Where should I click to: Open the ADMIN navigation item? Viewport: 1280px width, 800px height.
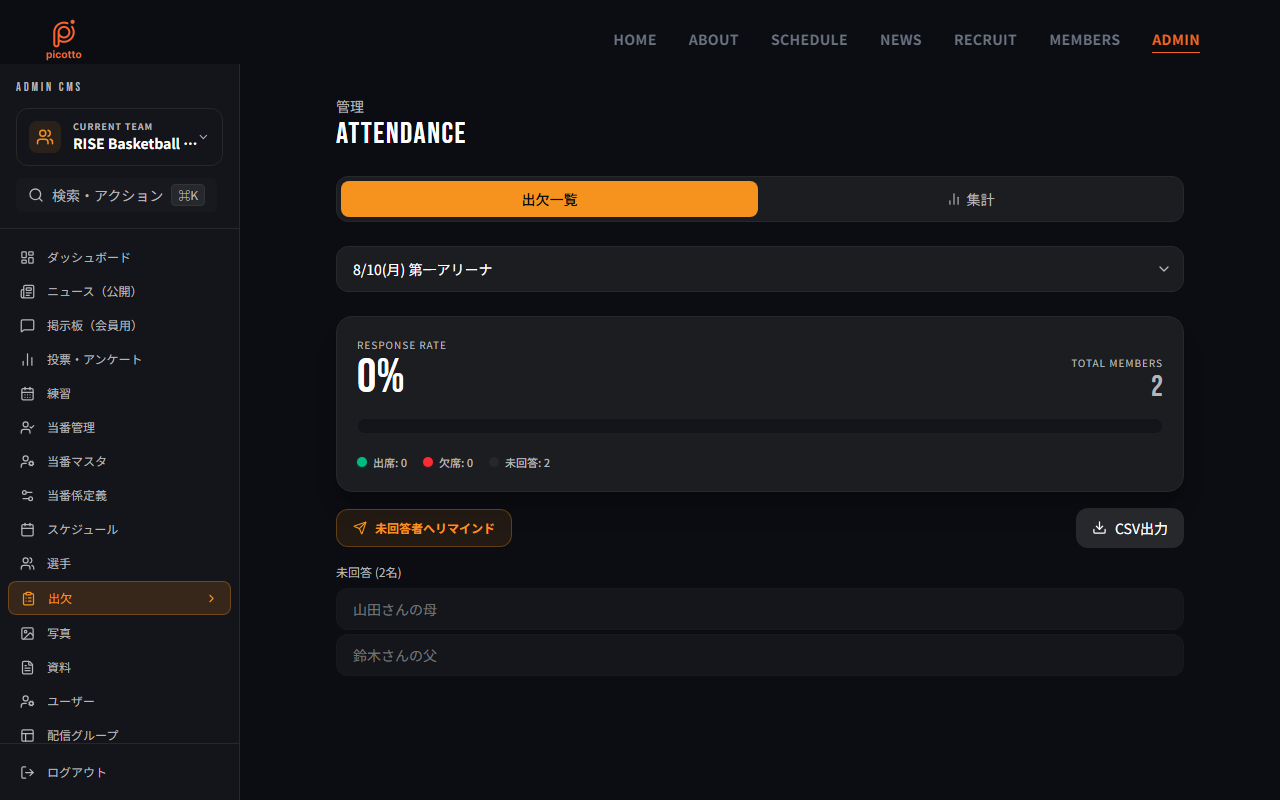[1176, 40]
